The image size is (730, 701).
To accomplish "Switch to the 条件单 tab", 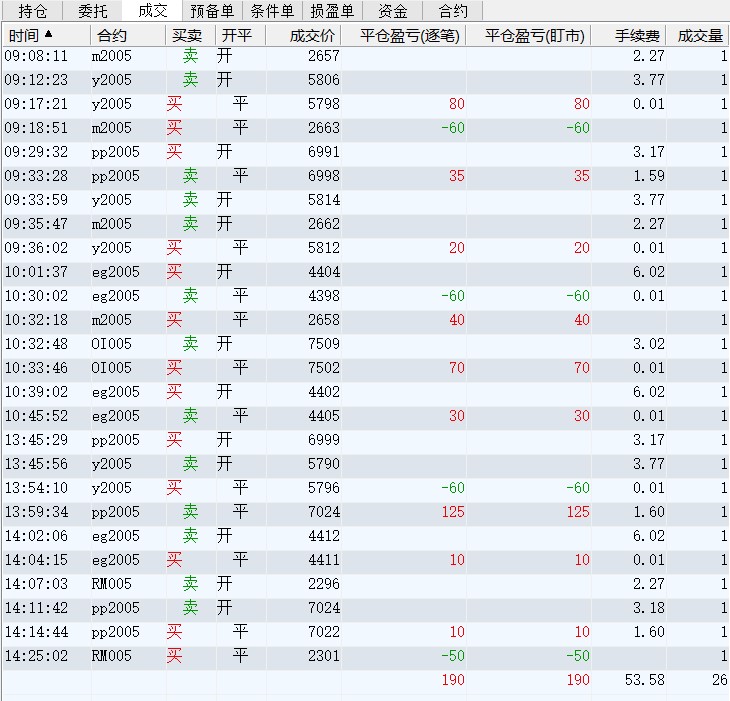I will tap(272, 11).
